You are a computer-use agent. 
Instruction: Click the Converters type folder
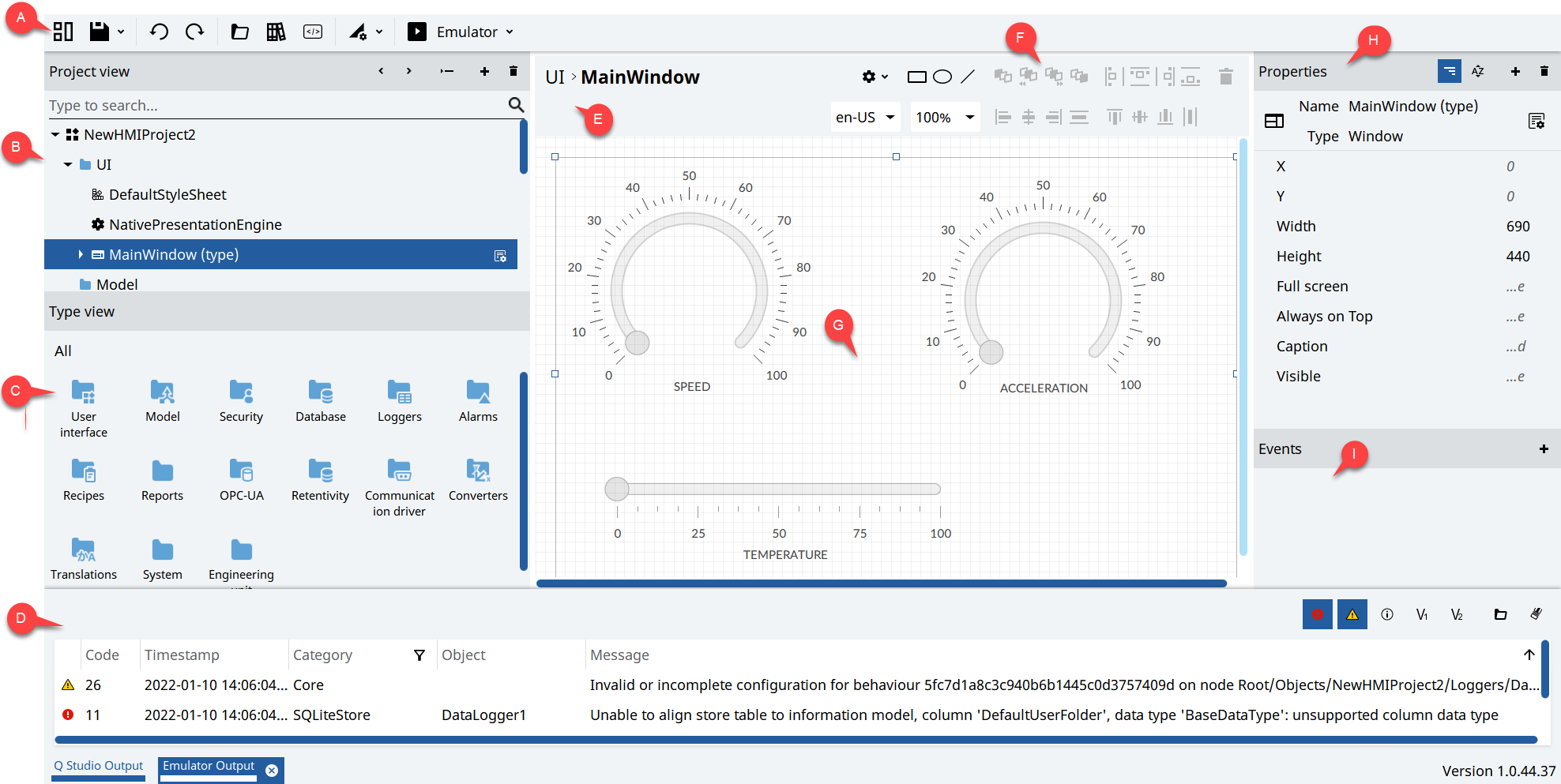point(478,480)
